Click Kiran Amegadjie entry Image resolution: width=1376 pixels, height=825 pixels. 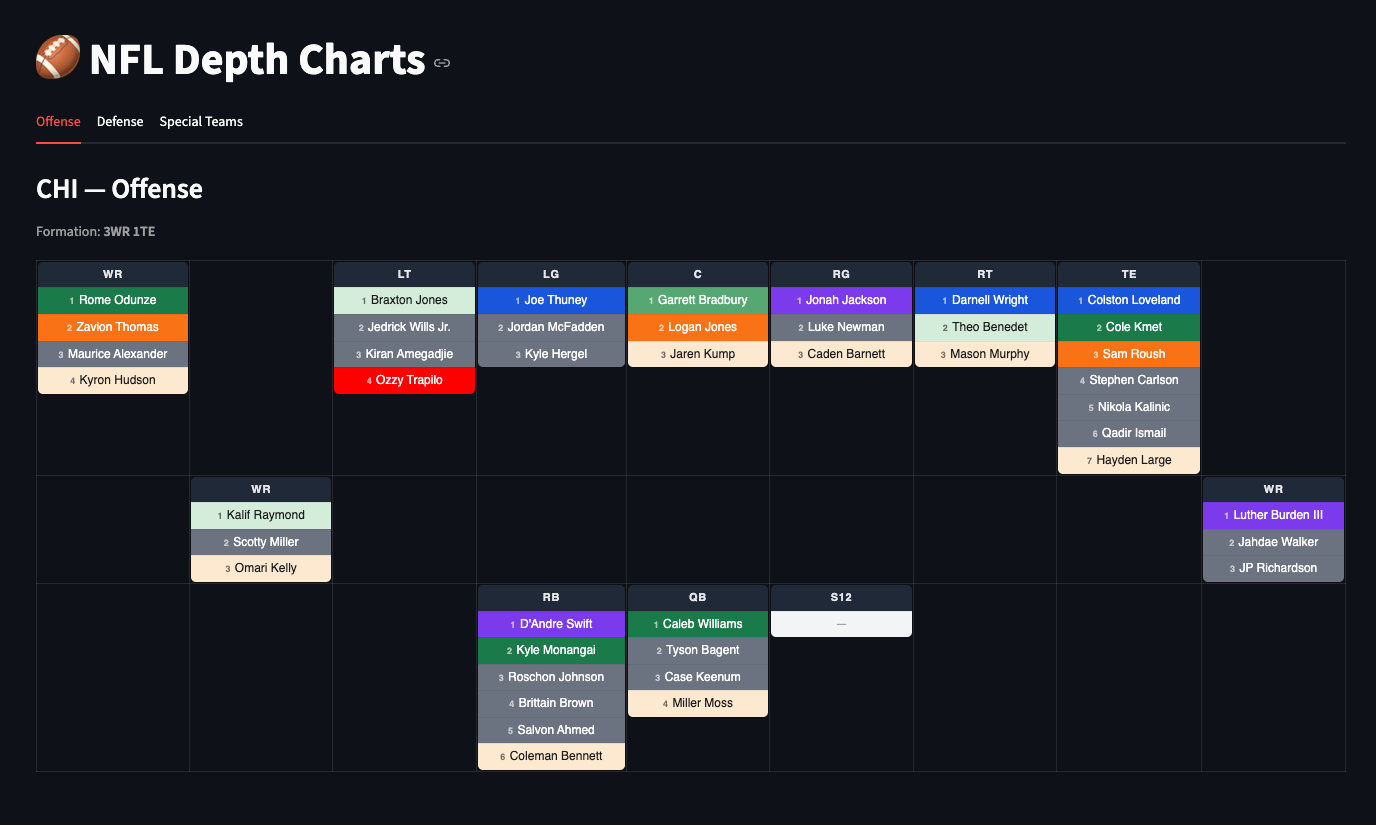404,354
